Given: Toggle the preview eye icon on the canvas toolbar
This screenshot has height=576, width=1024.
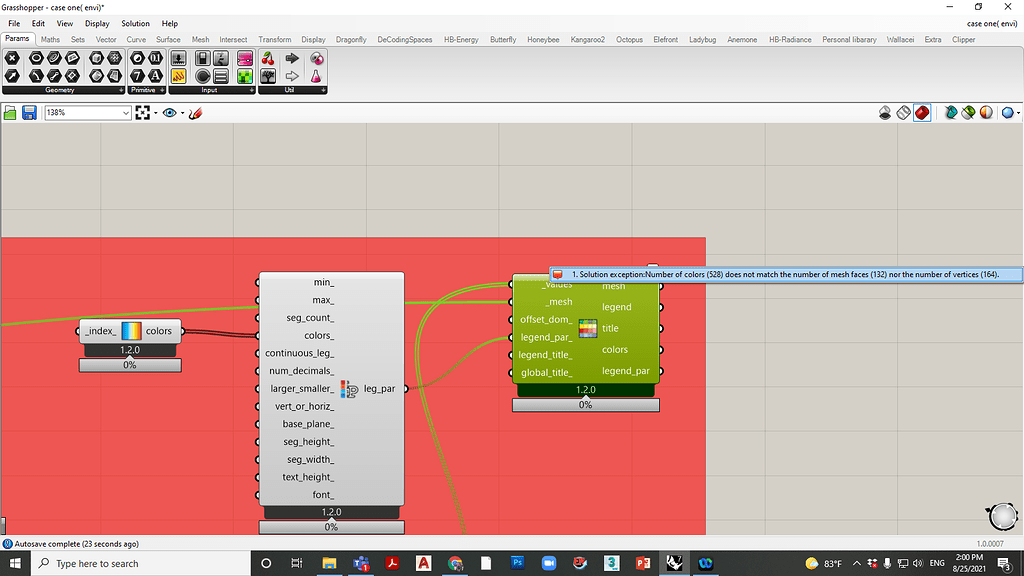Looking at the screenshot, I should click(168, 112).
